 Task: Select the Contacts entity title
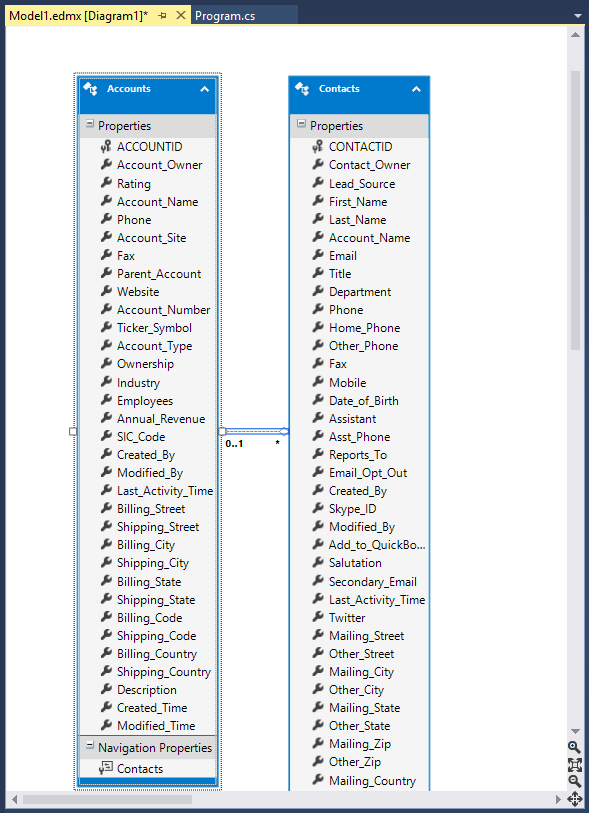(x=339, y=89)
